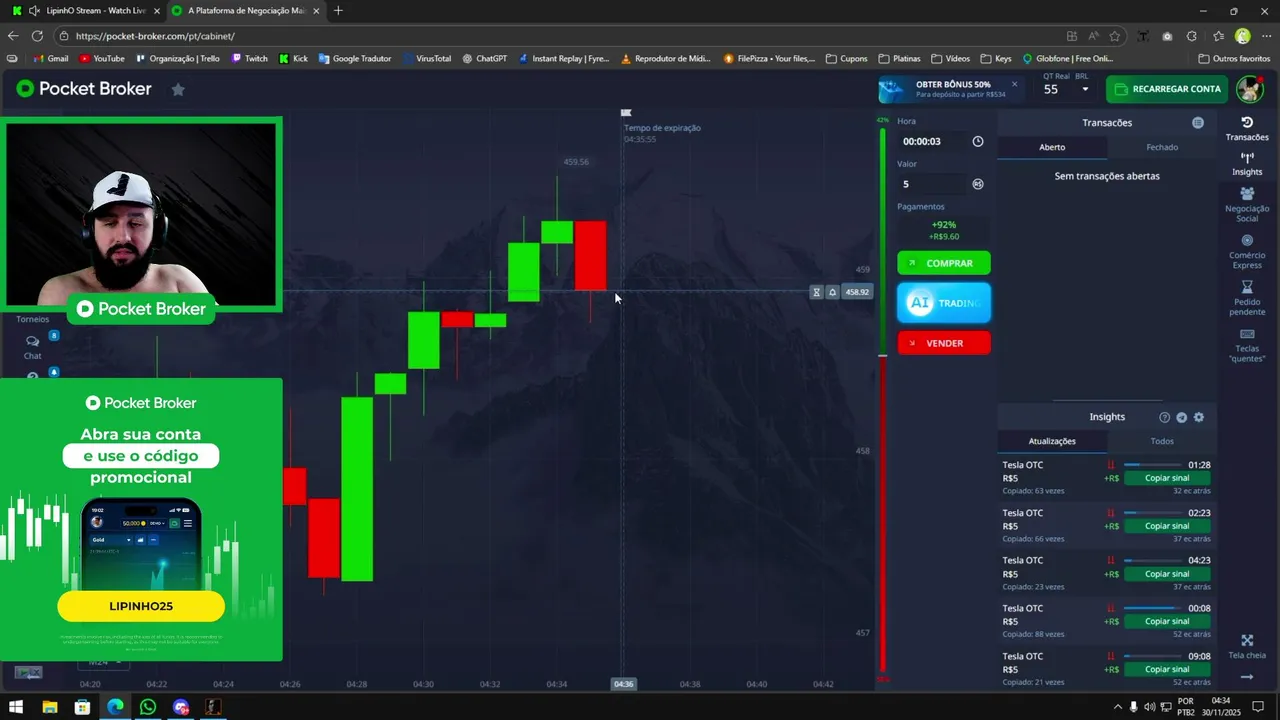Open the Transações sidebar icon
Image resolution: width=1280 pixels, height=720 pixels.
click(x=1247, y=128)
